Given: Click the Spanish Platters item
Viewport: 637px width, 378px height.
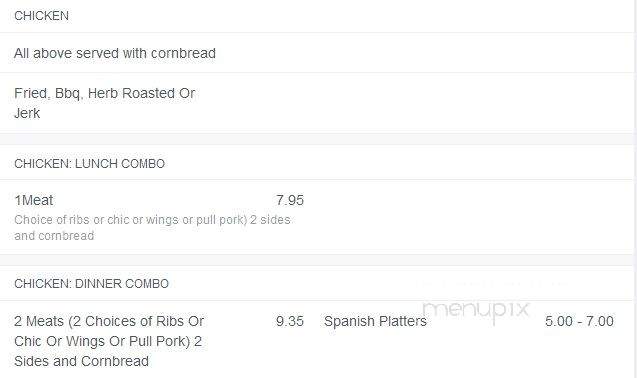Looking at the screenshot, I should (375, 321).
